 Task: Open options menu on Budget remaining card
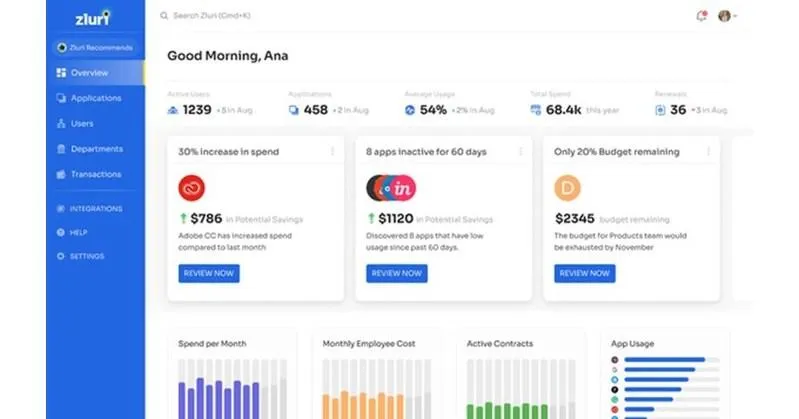pyautogui.click(x=708, y=151)
